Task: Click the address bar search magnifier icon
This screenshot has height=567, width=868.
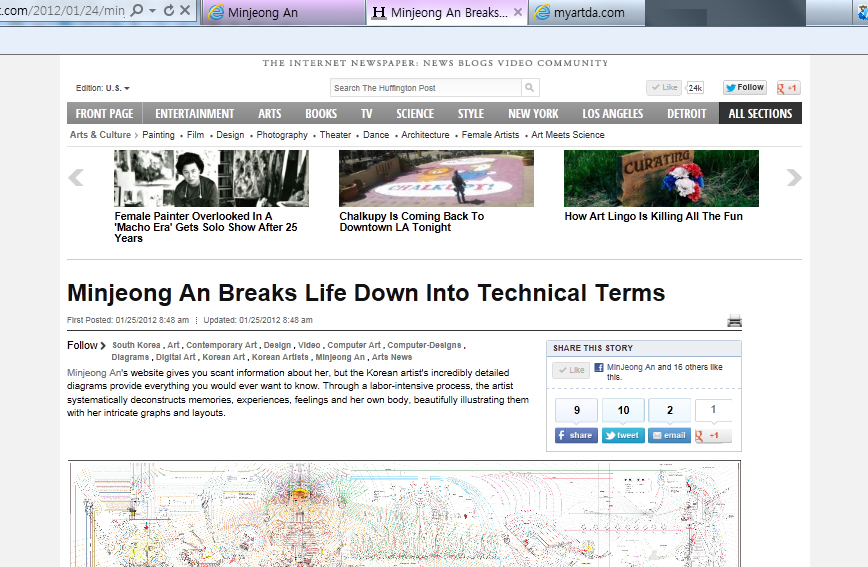Action: click(x=137, y=10)
